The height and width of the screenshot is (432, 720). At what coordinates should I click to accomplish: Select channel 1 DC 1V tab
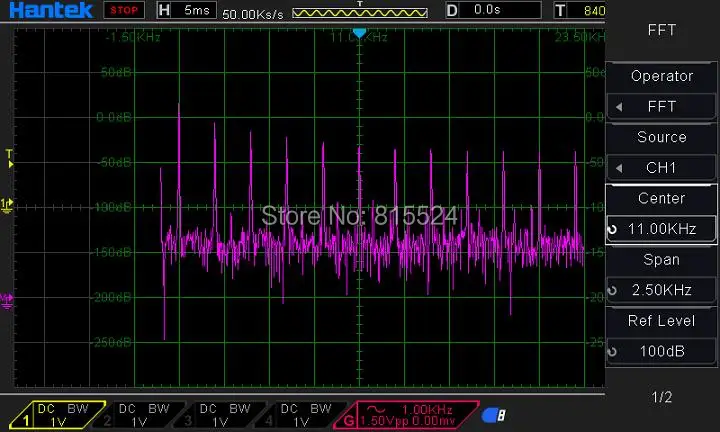pyautogui.click(x=57, y=415)
